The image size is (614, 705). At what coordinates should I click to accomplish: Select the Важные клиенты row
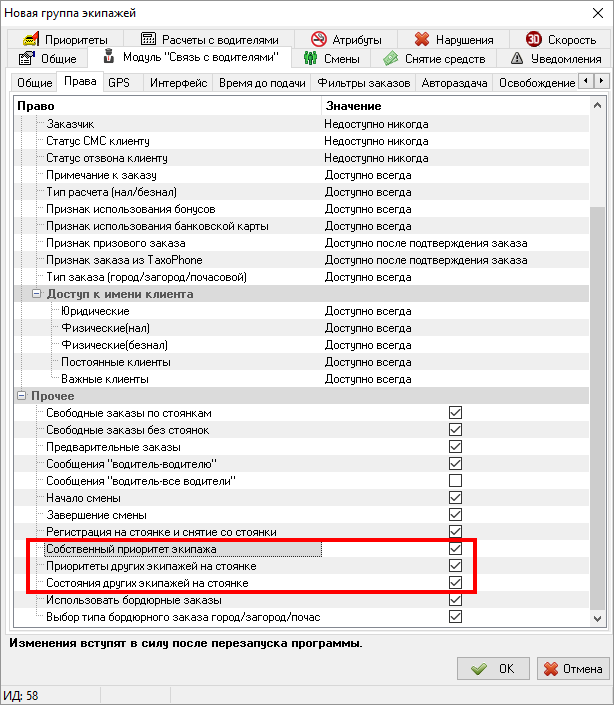[x=302, y=379]
